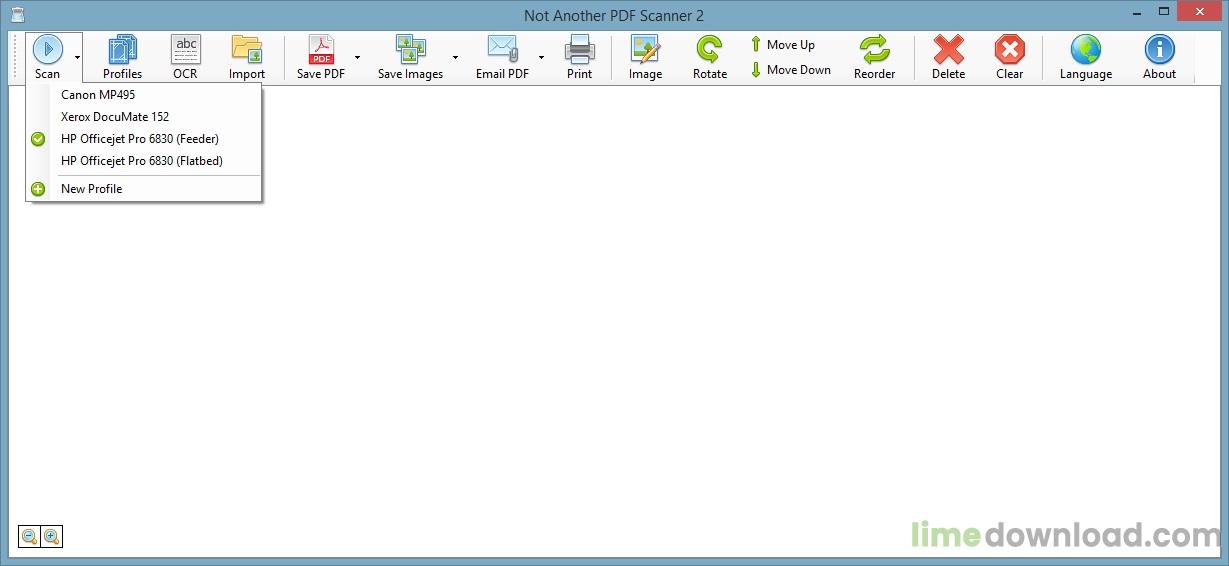This screenshot has width=1229, height=566.
Task: Send pages using Email PDF
Action: [502, 57]
